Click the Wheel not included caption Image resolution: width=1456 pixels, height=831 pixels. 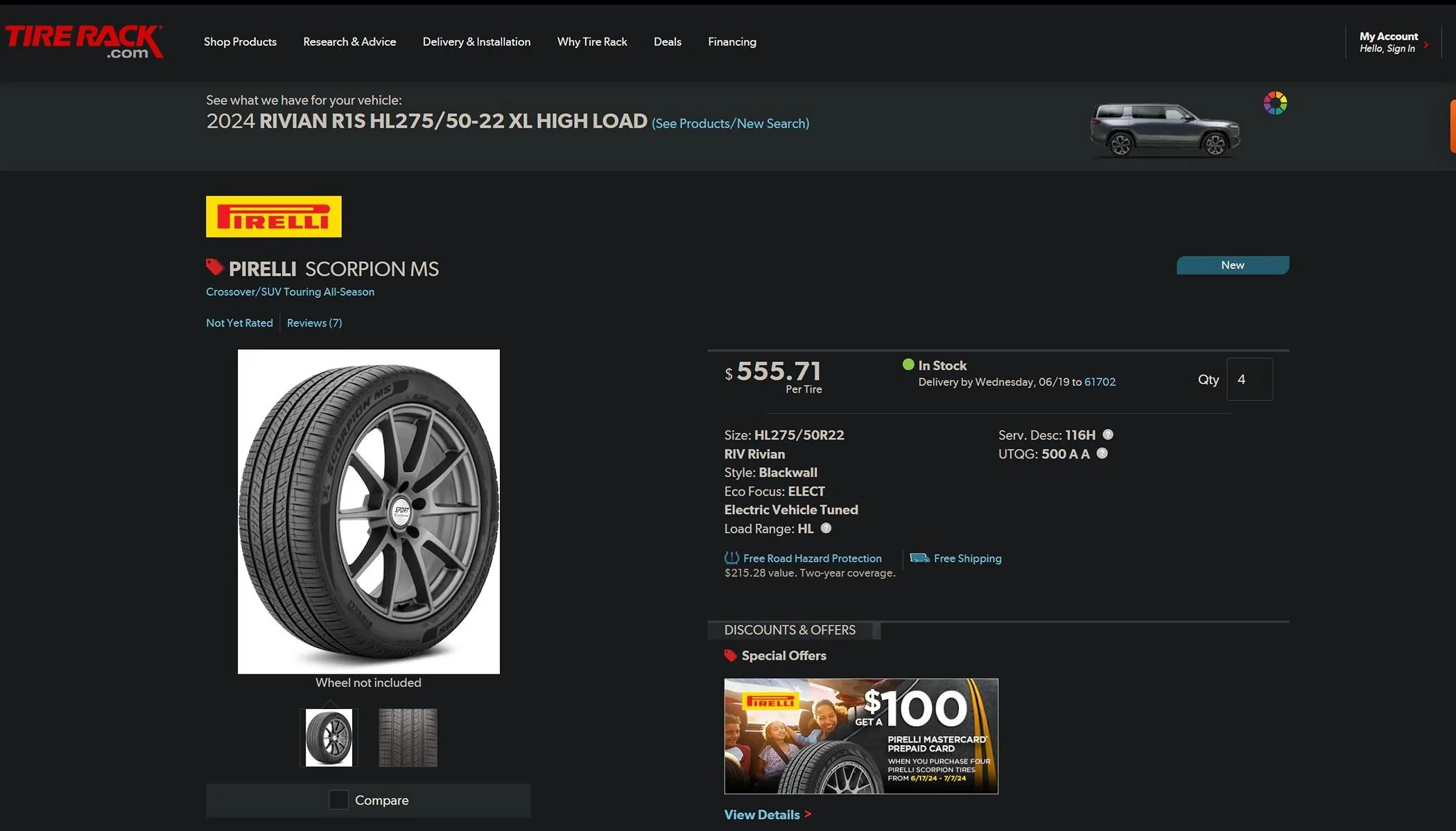[x=368, y=683]
